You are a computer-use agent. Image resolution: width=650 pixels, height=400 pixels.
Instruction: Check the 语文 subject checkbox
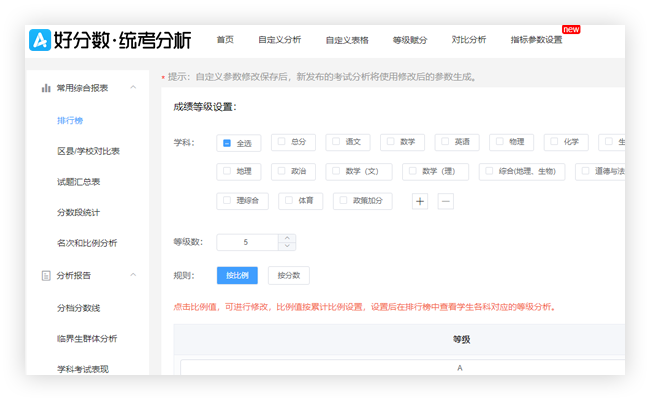click(336, 142)
